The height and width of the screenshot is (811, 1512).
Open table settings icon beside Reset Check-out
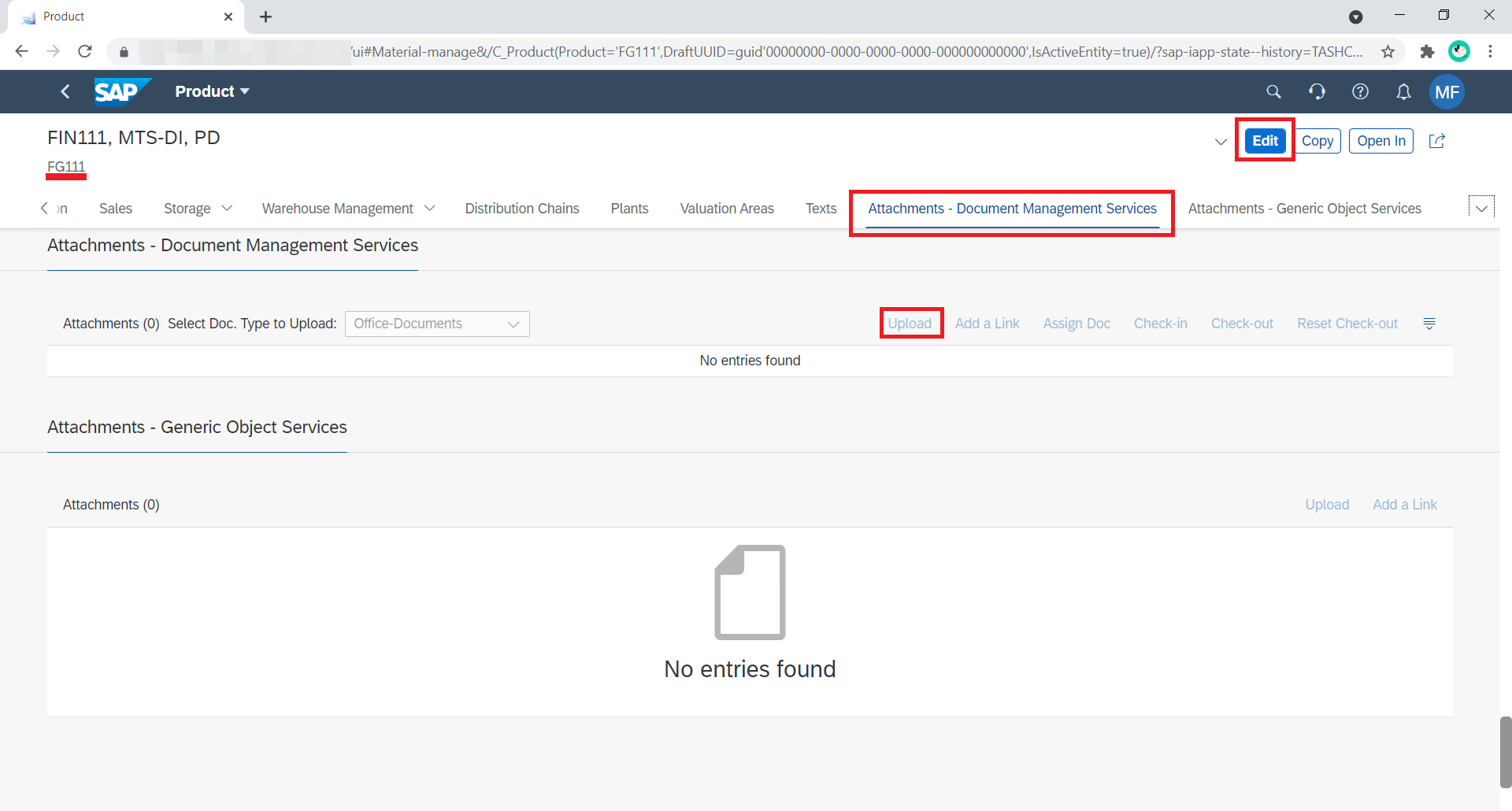(x=1430, y=324)
